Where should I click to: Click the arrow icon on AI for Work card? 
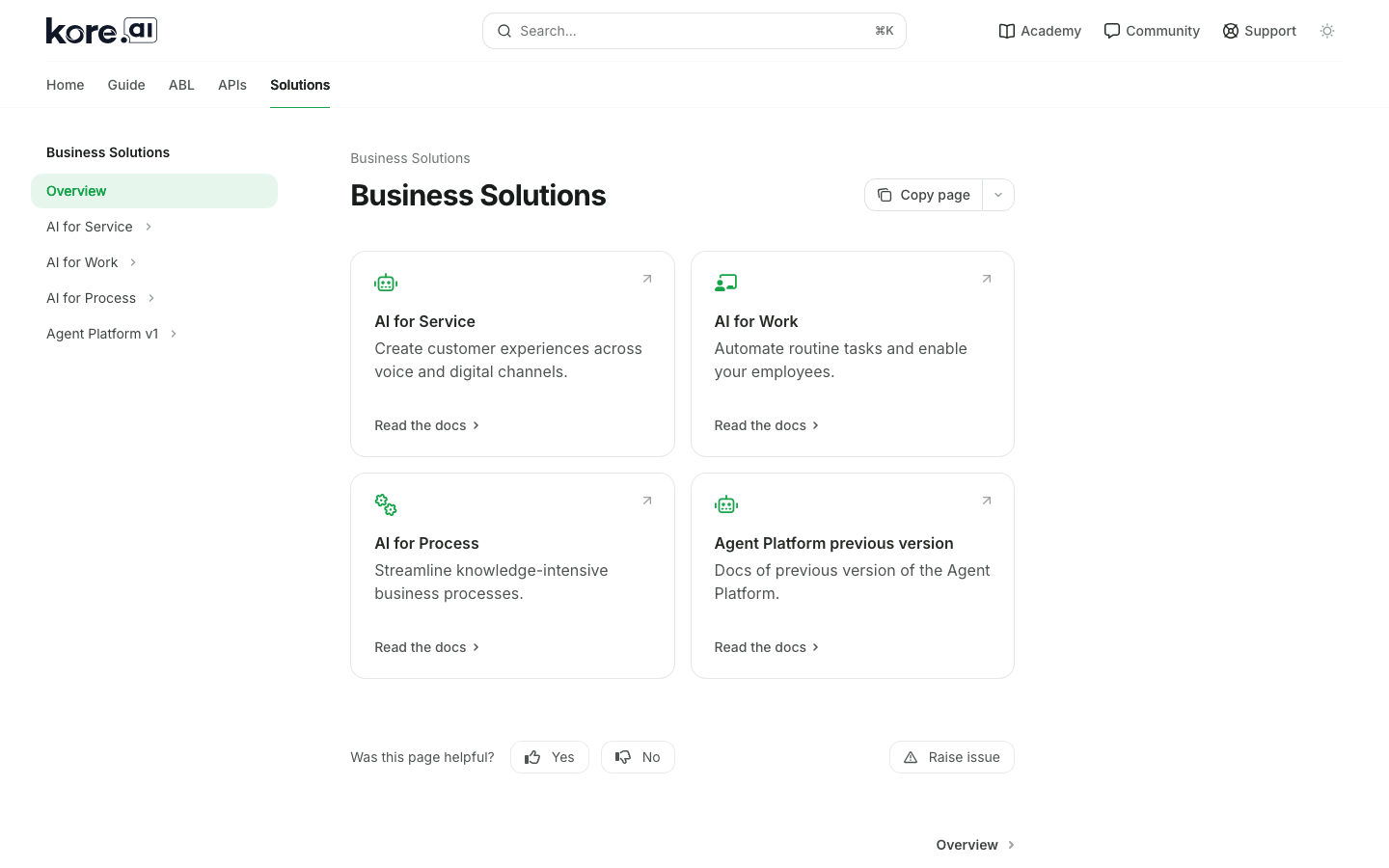[x=987, y=279]
